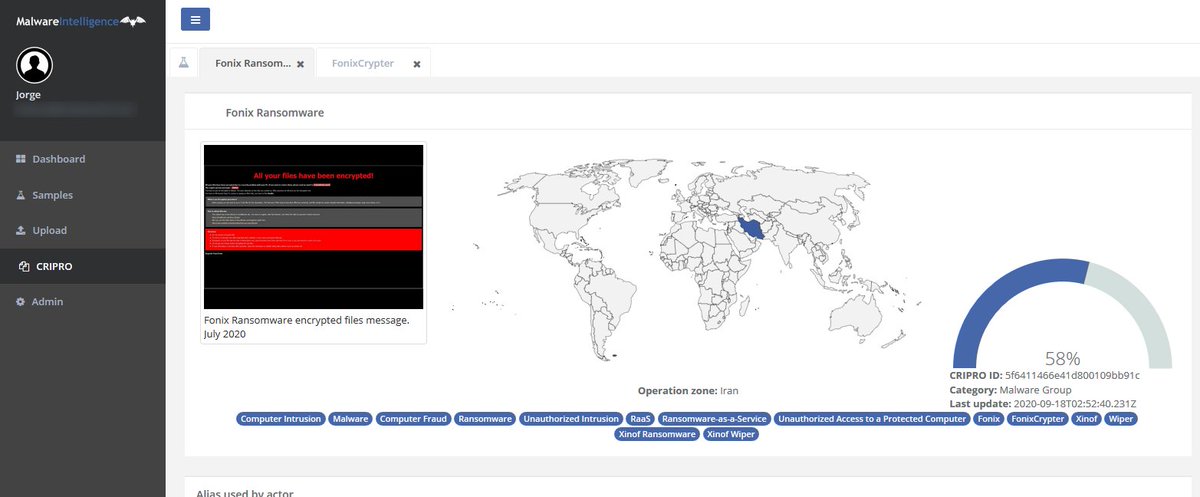Open the user avatar icon
This screenshot has width=1200, height=497.
(x=35, y=66)
